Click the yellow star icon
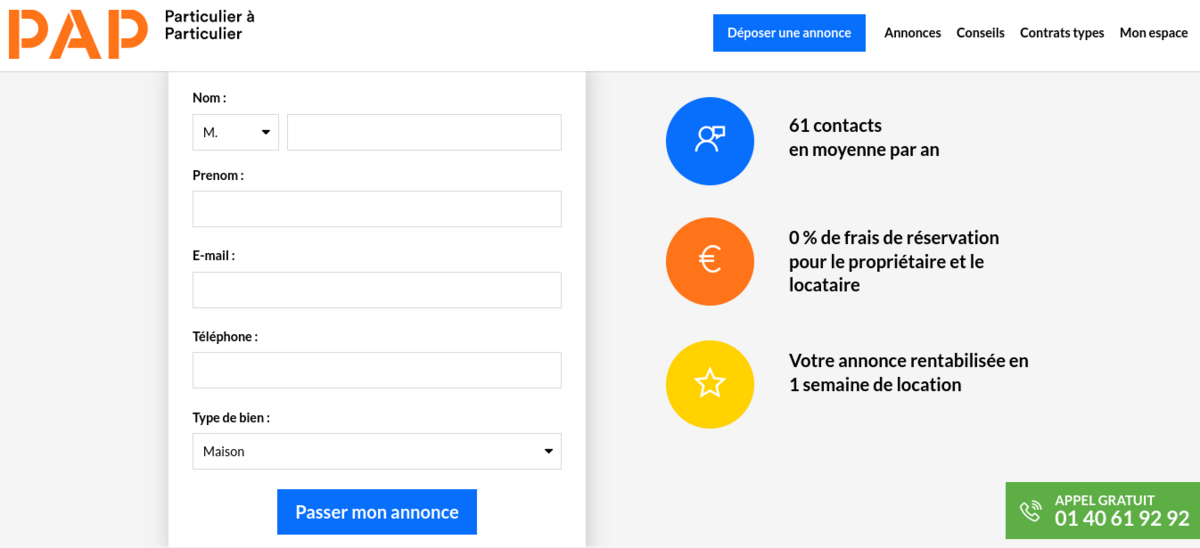This screenshot has width=1200, height=548. 710,384
